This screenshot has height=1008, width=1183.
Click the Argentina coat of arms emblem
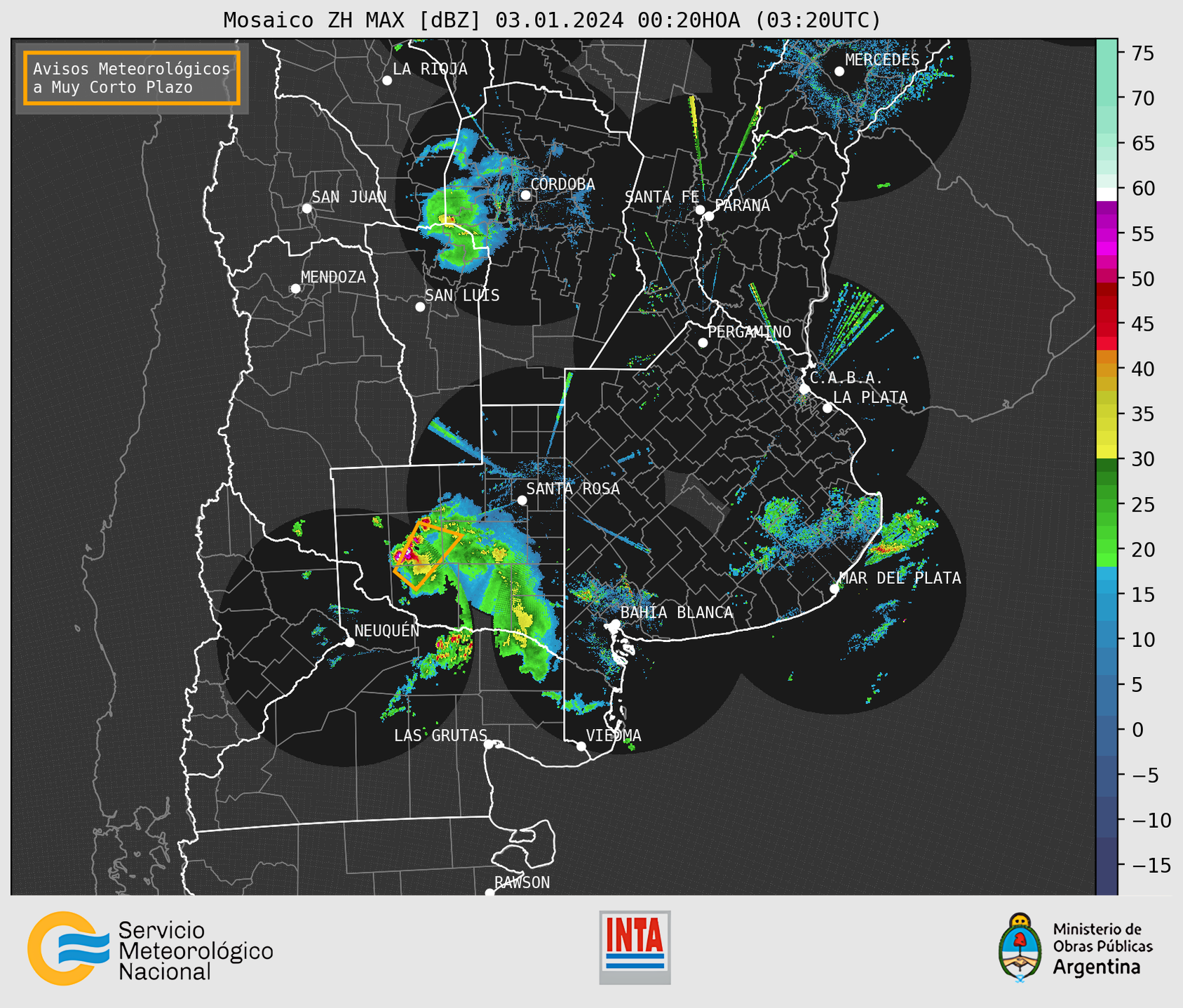point(1020,948)
